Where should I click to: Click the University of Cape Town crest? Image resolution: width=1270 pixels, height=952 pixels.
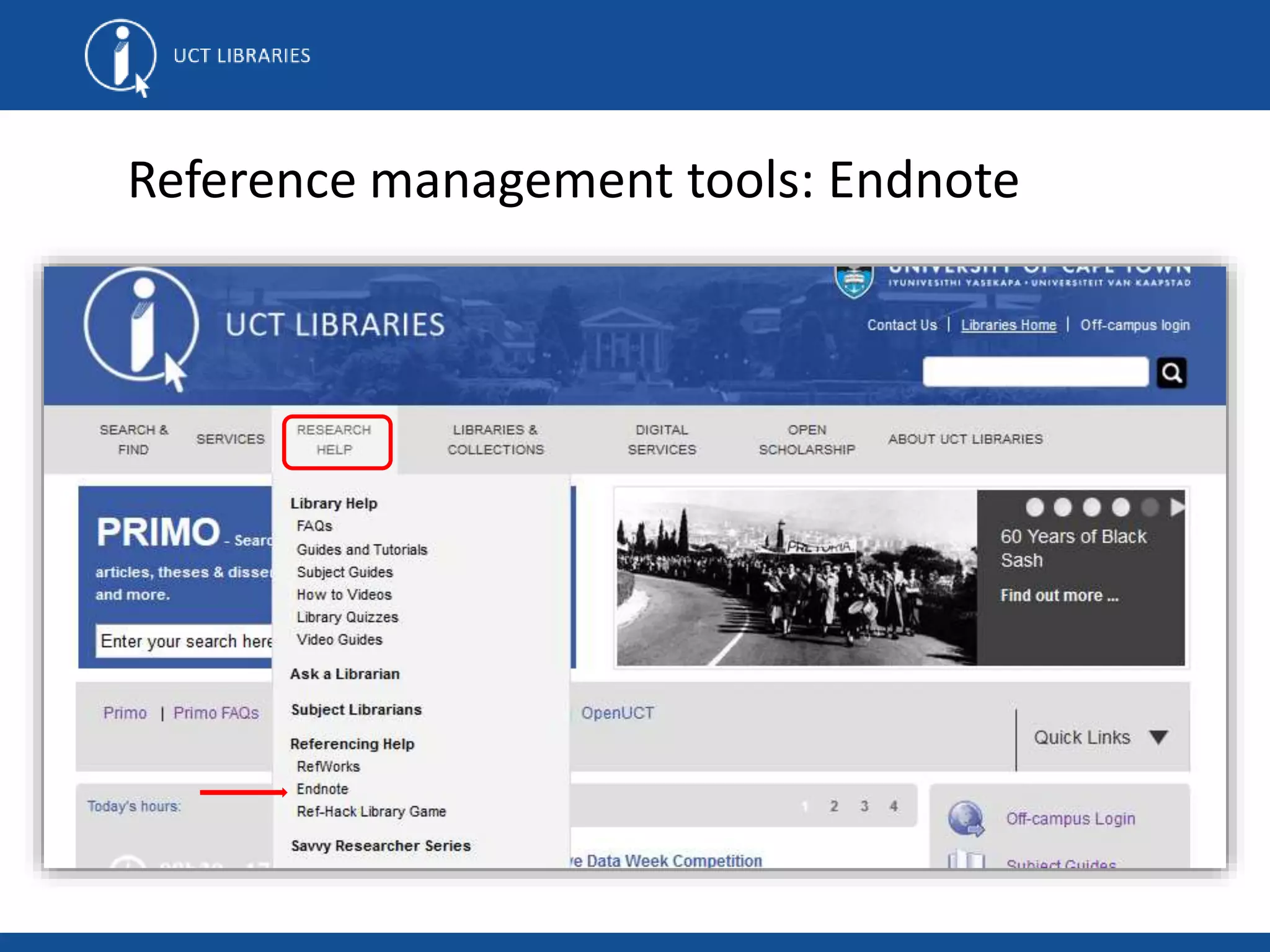pos(854,282)
